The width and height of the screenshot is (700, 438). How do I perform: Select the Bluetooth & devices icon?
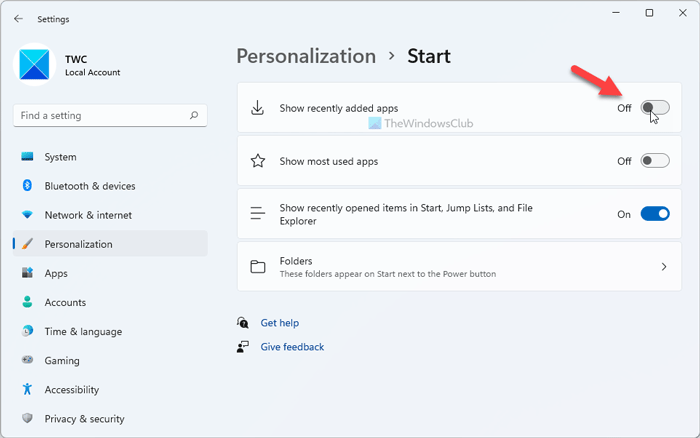click(x=27, y=186)
